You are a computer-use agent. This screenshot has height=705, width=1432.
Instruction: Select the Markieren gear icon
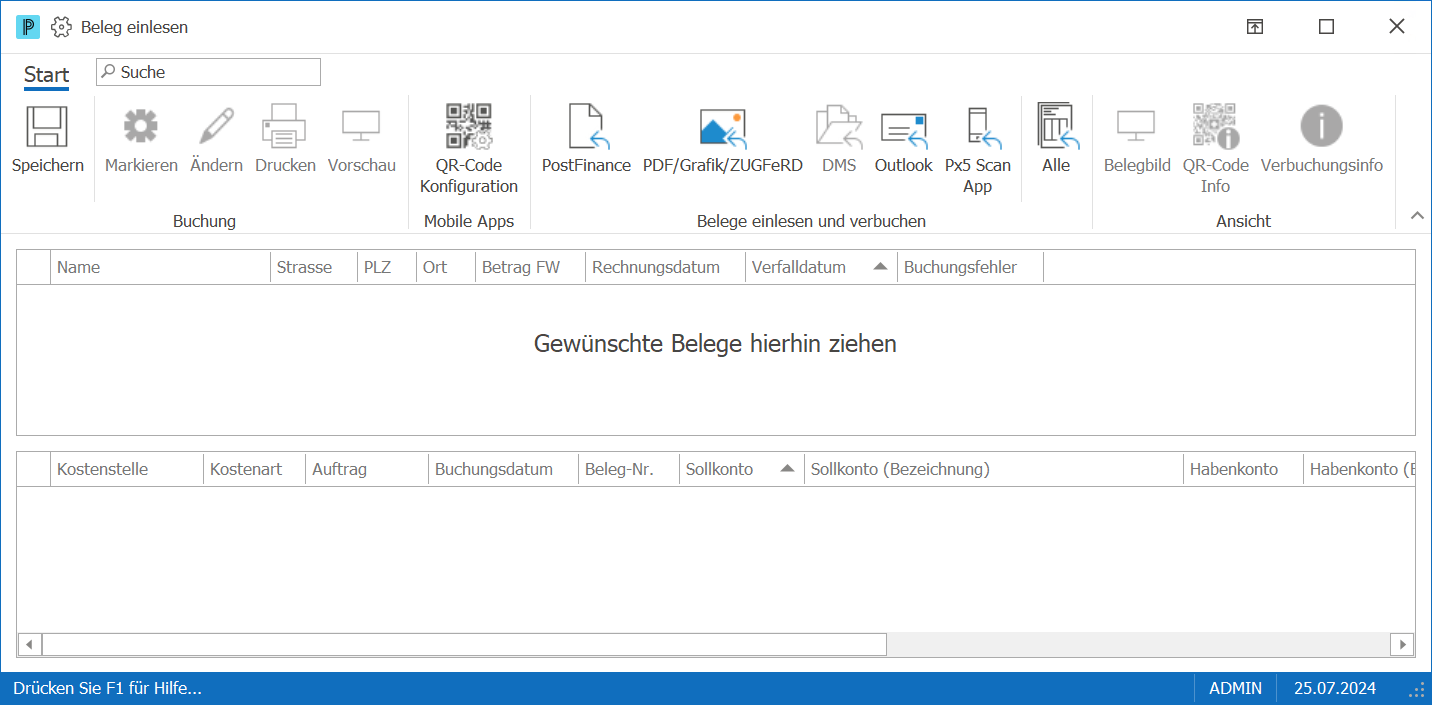pyautogui.click(x=141, y=127)
